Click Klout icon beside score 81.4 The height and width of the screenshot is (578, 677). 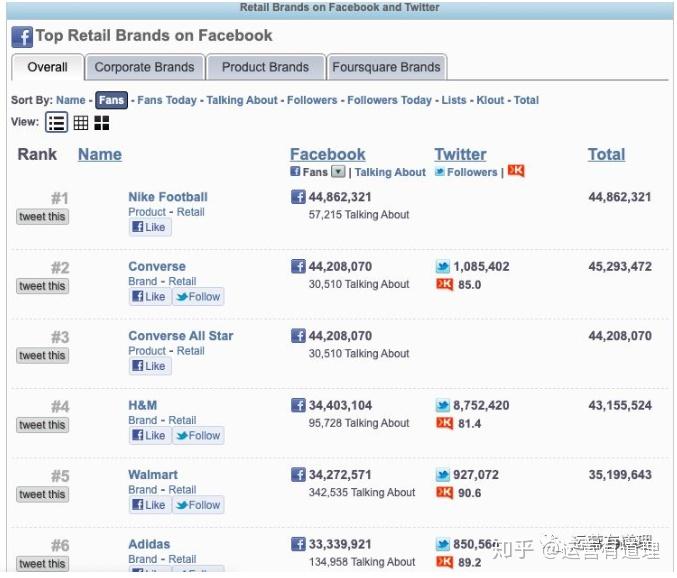coord(445,423)
